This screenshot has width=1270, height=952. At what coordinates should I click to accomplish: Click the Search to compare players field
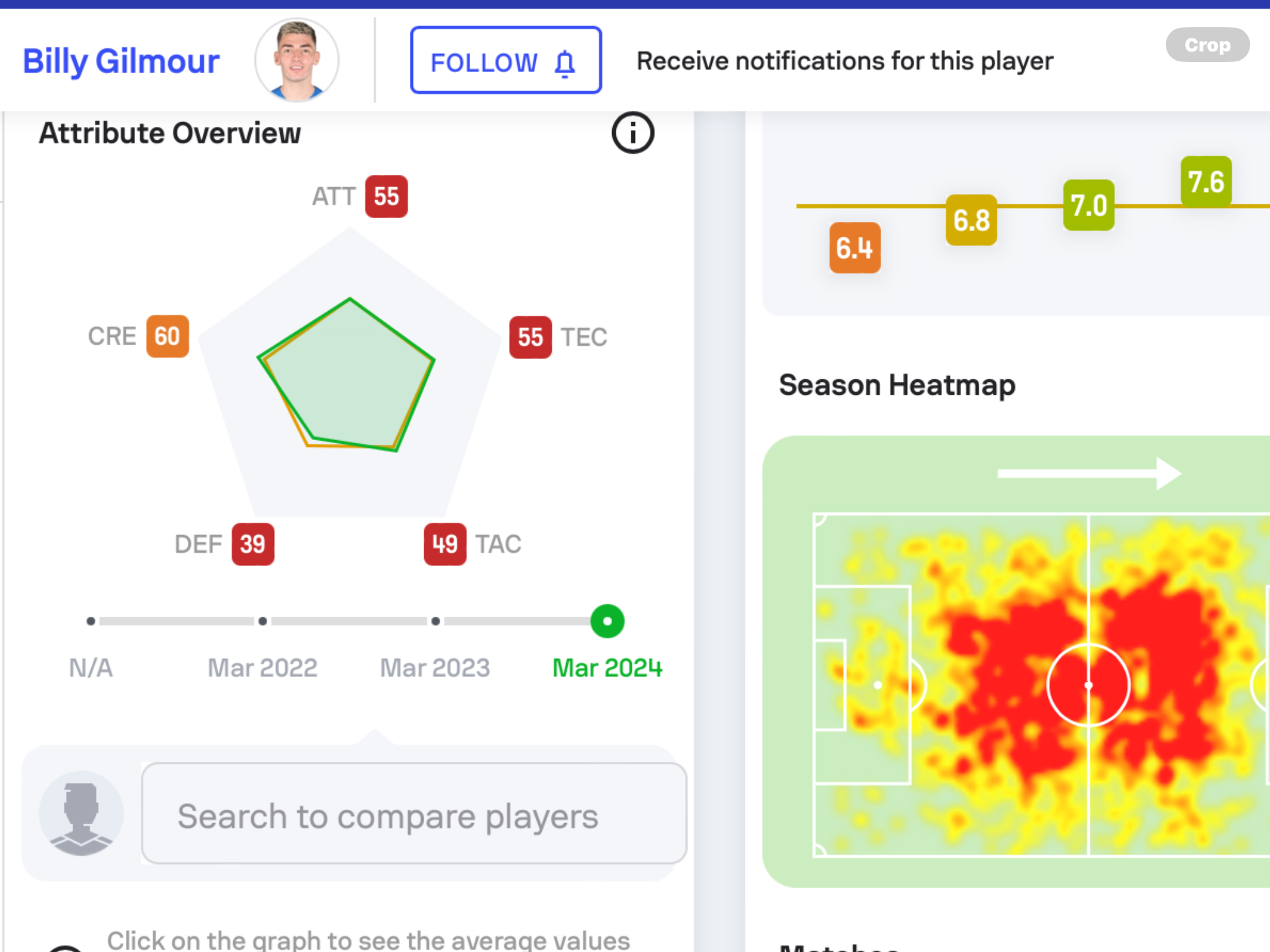click(x=414, y=814)
